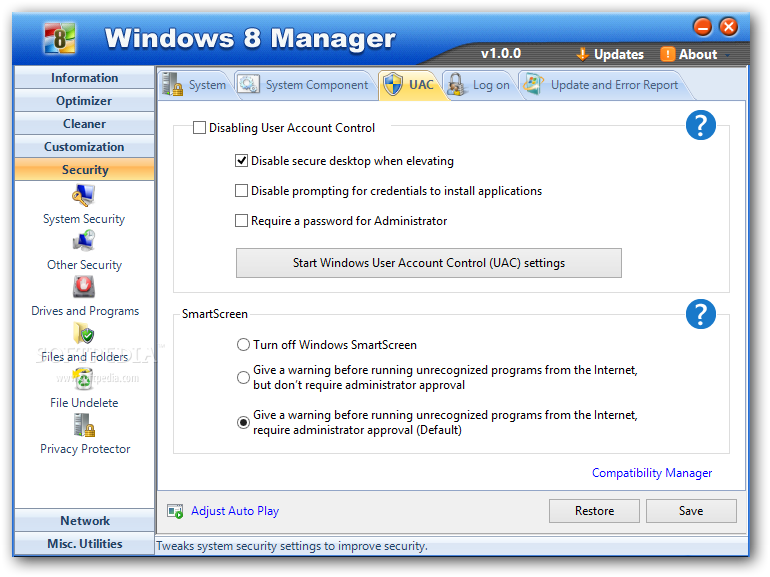
Task: Click the Windows 8 Manager logo icon
Action: point(59,38)
